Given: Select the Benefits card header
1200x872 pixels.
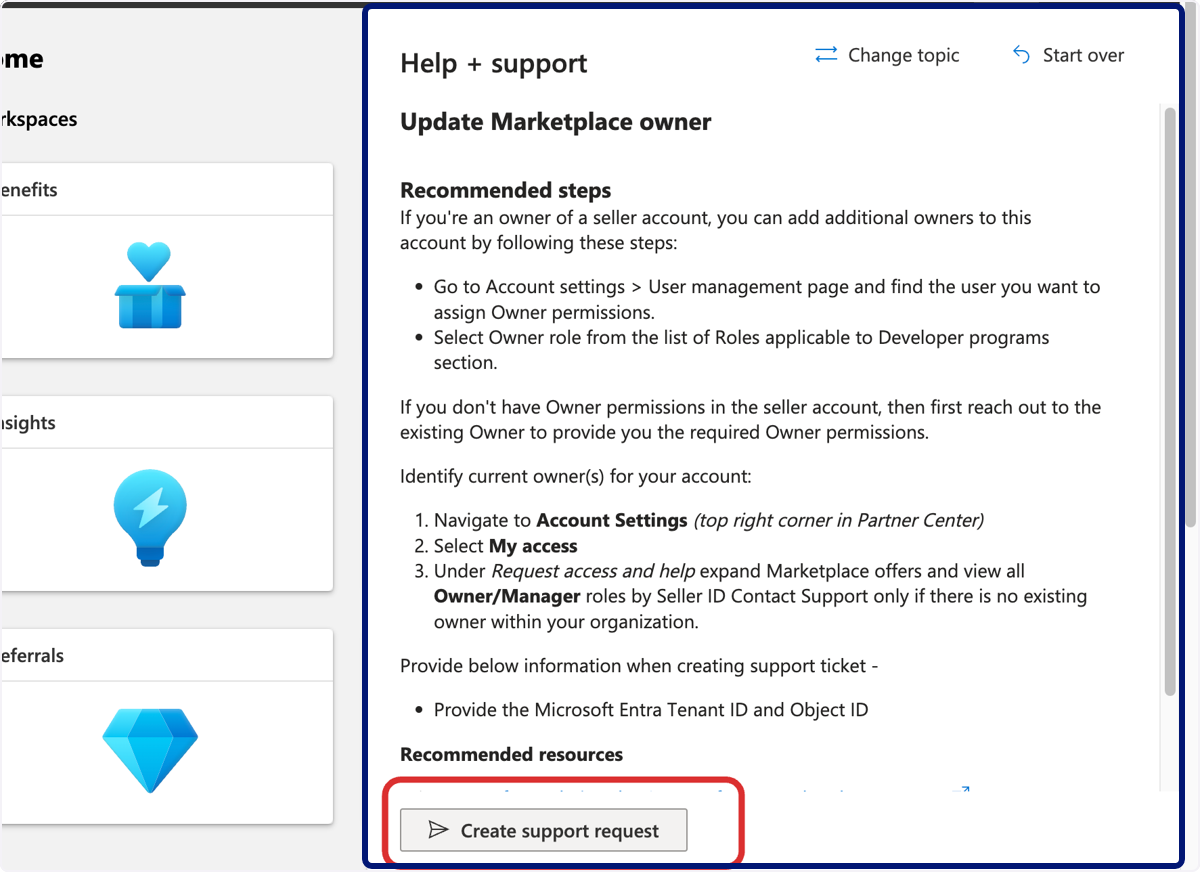Looking at the screenshot, I should (x=166, y=190).
